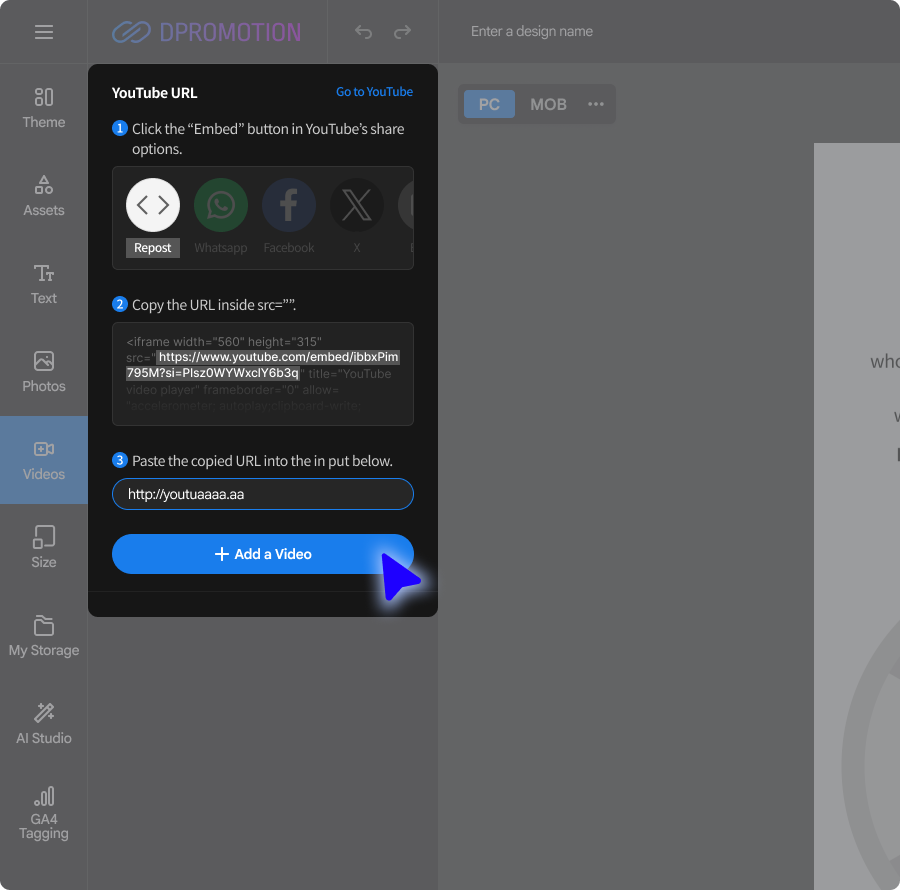Open the Size sidebar panel
900x890 pixels.
click(x=44, y=548)
